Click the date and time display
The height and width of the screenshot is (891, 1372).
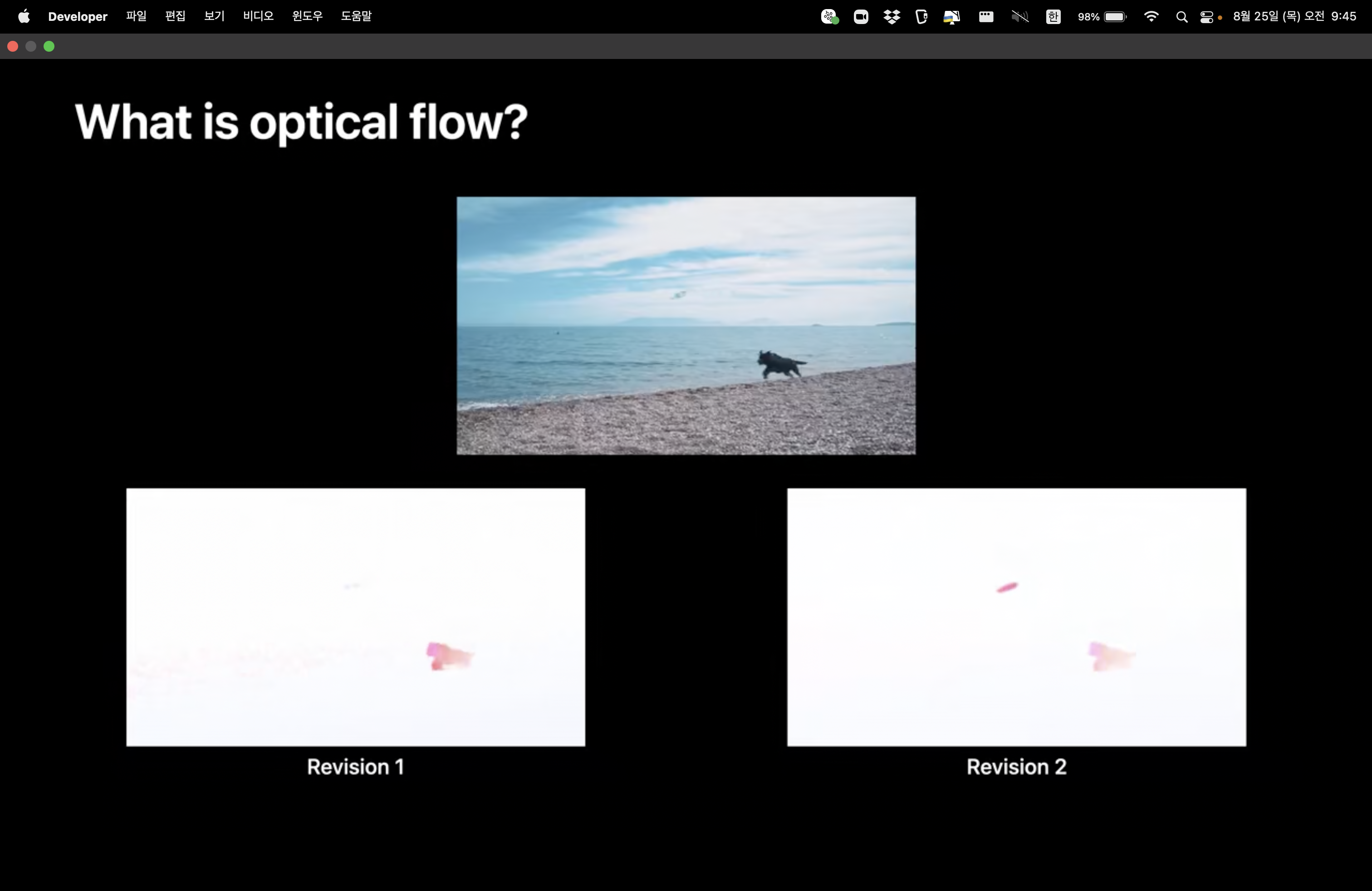point(1294,16)
